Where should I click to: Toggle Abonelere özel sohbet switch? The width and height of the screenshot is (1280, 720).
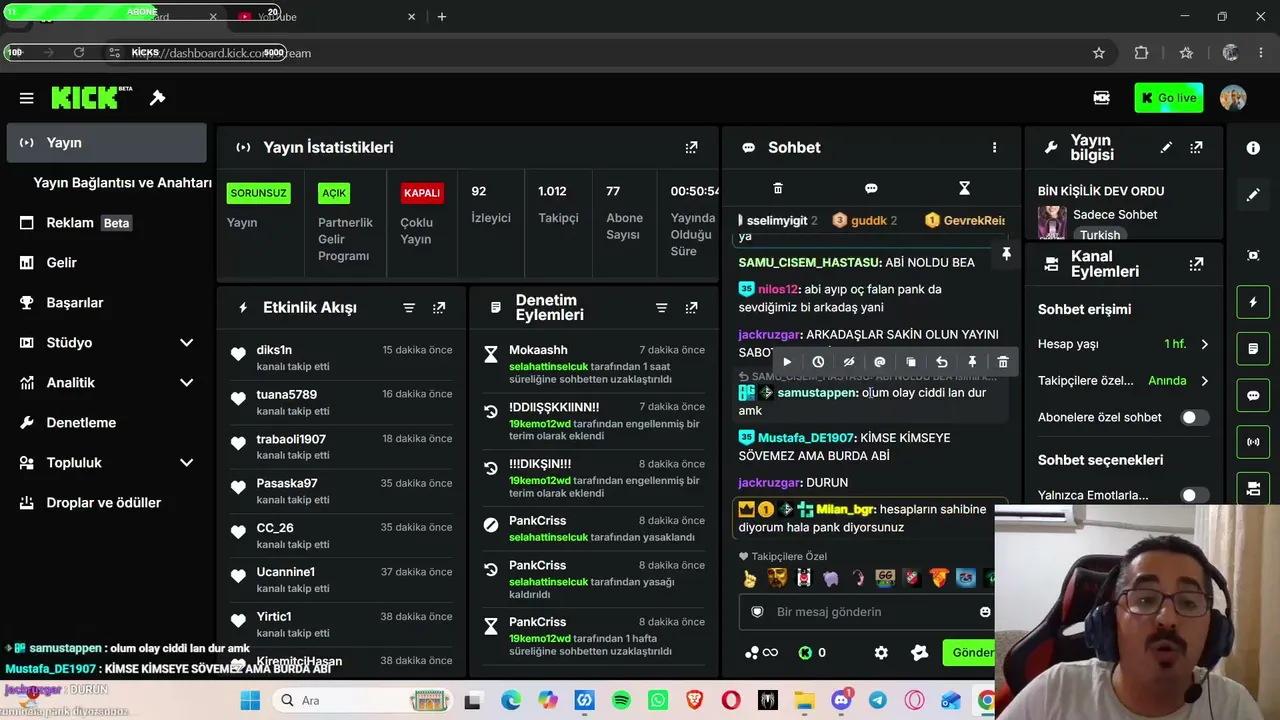[x=1193, y=417]
